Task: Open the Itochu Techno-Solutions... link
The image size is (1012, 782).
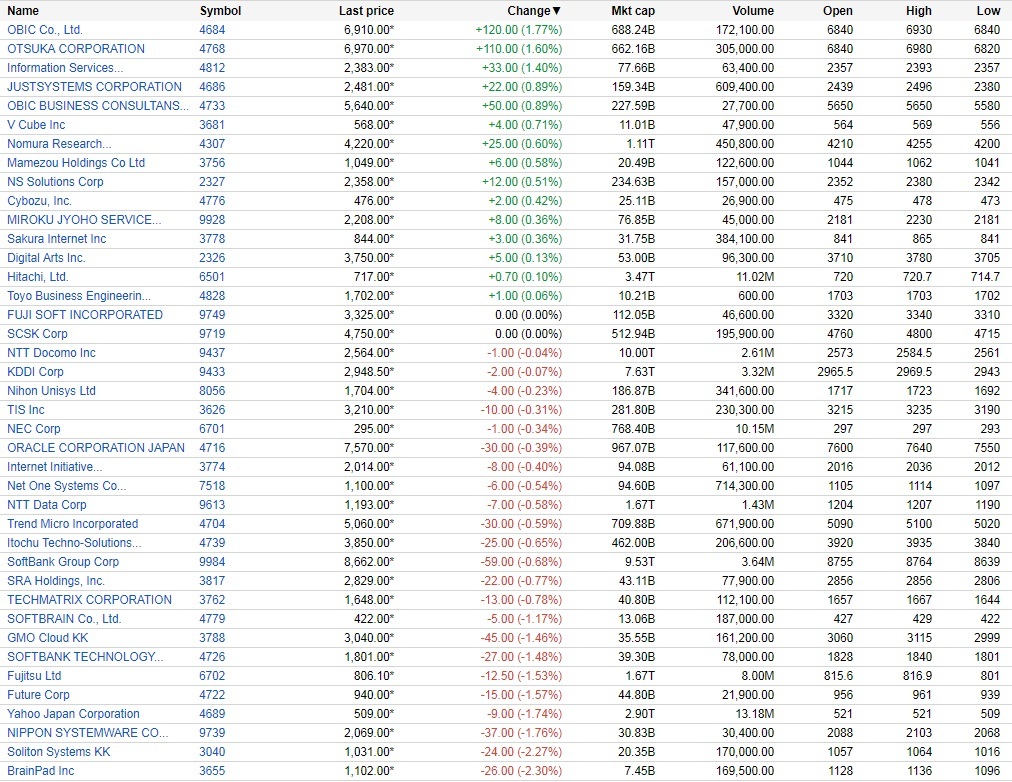Action: pyautogui.click(x=74, y=543)
